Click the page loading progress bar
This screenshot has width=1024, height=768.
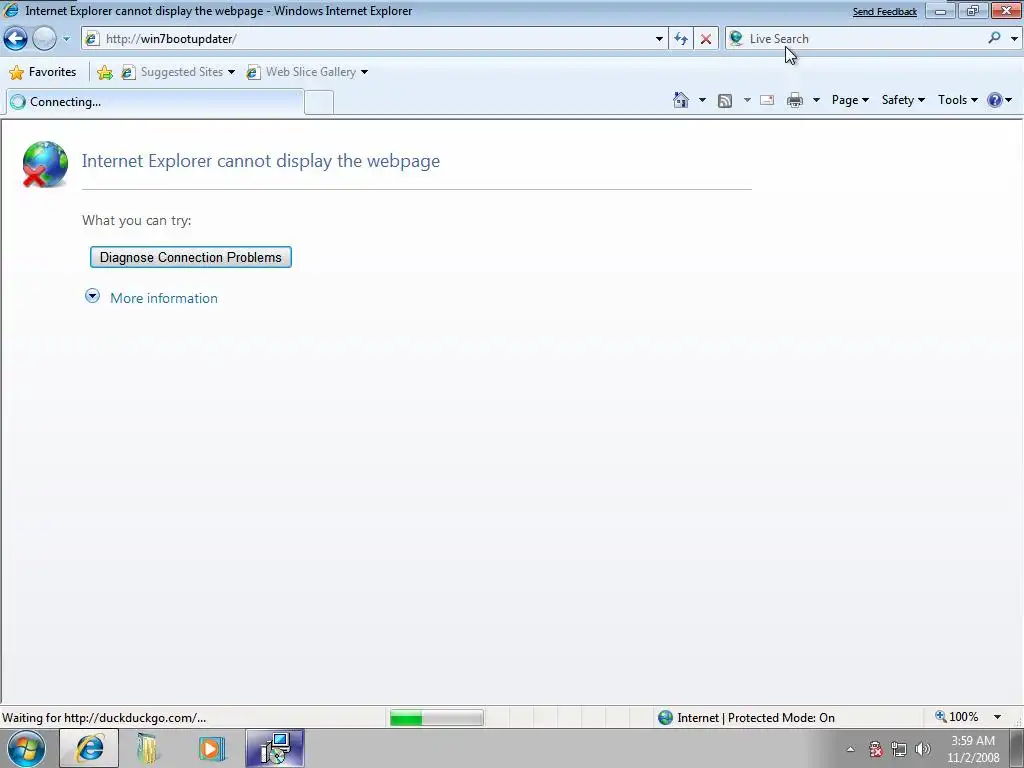click(x=436, y=718)
